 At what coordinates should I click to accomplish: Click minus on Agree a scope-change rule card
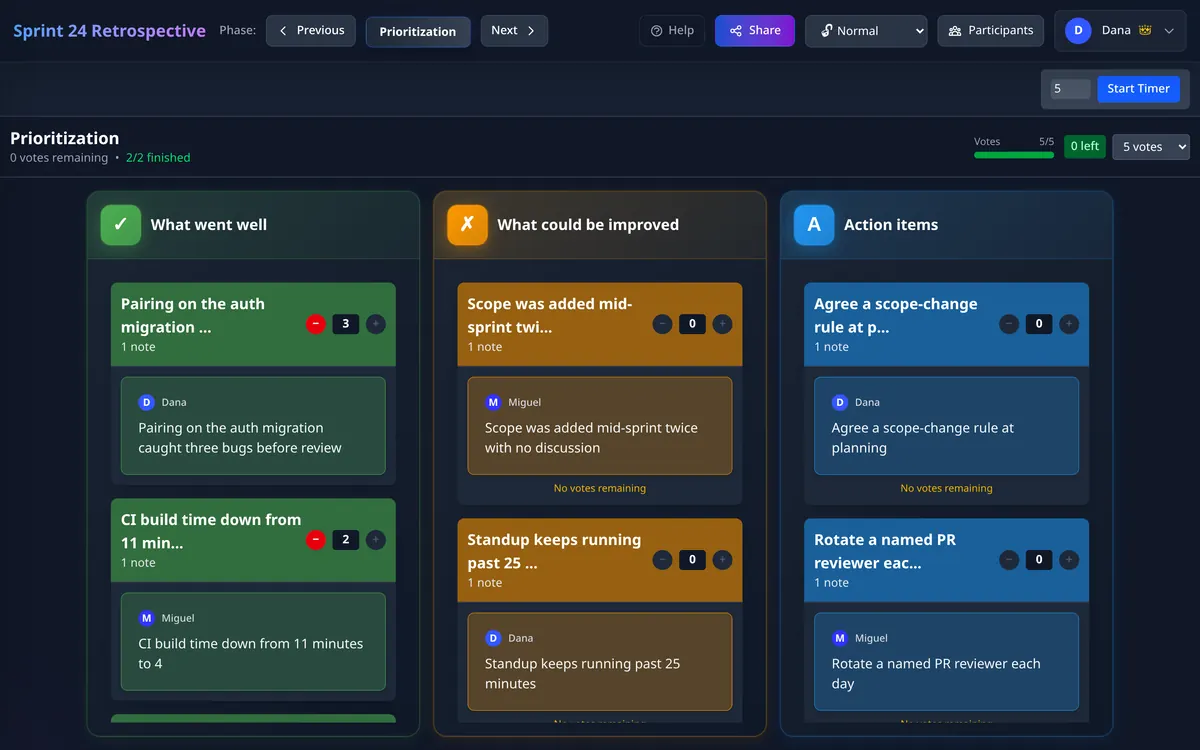tap(1009, 324)
